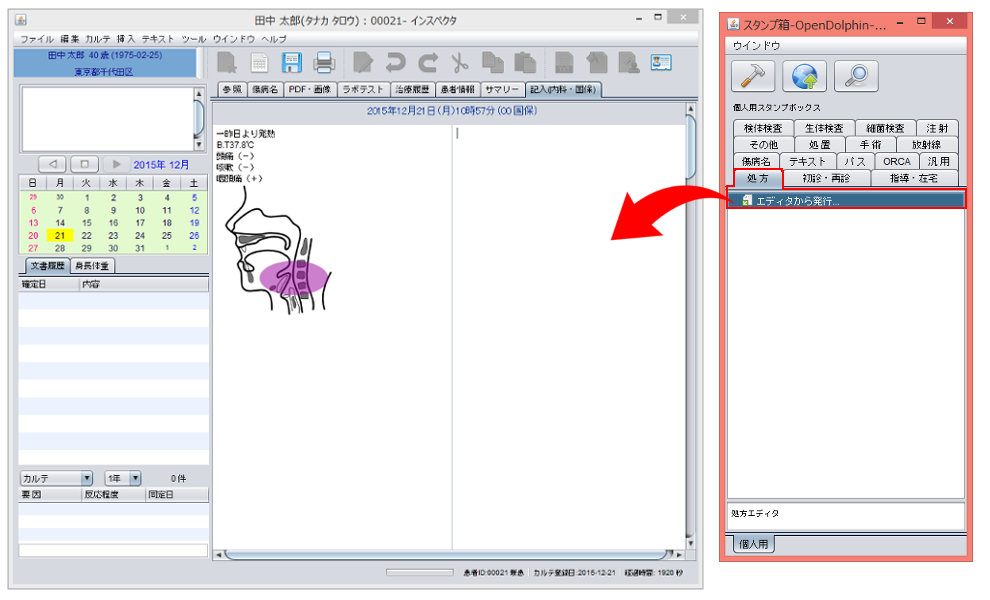Open the 1年 period dropdown
Screen dimensions: 990x600
[x=123, y=479]
